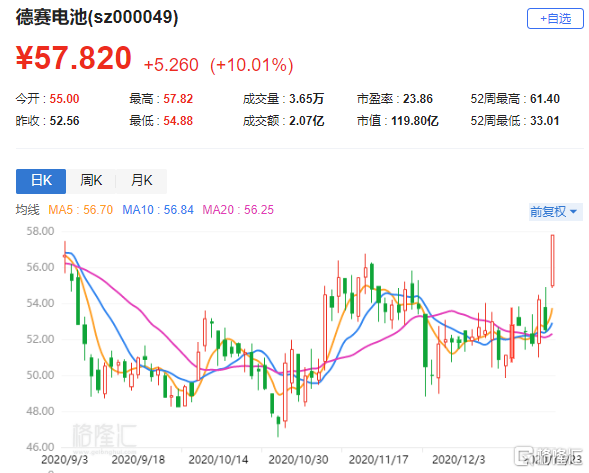Click the 市盈率 value 23.86

click(418, 99)
